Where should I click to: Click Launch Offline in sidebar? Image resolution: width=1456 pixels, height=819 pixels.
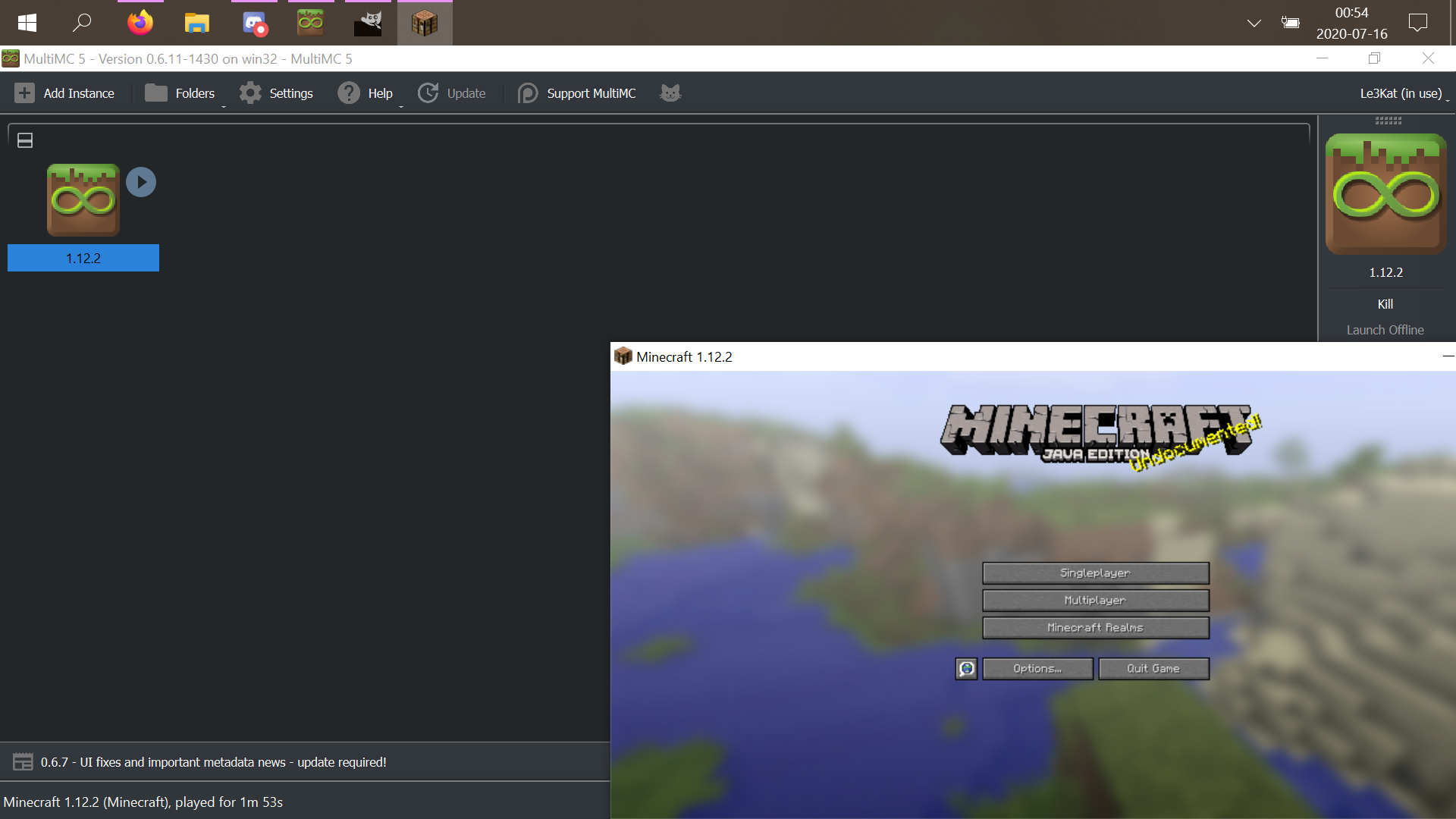click(1385, 330)
